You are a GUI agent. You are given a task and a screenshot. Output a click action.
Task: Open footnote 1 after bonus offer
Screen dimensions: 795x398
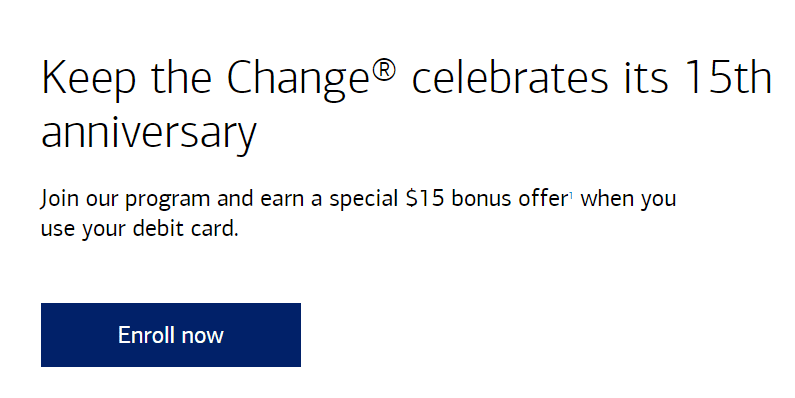coord(571,195)
